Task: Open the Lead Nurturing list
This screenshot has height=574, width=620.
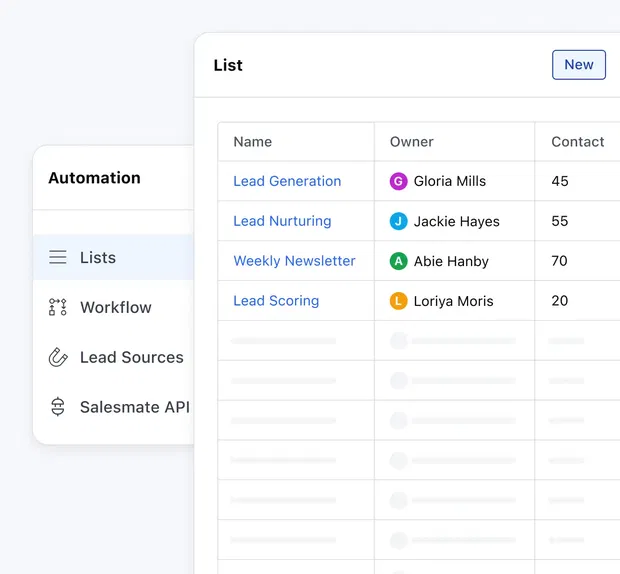Action: pyautogui.click(x=282, y=221)
